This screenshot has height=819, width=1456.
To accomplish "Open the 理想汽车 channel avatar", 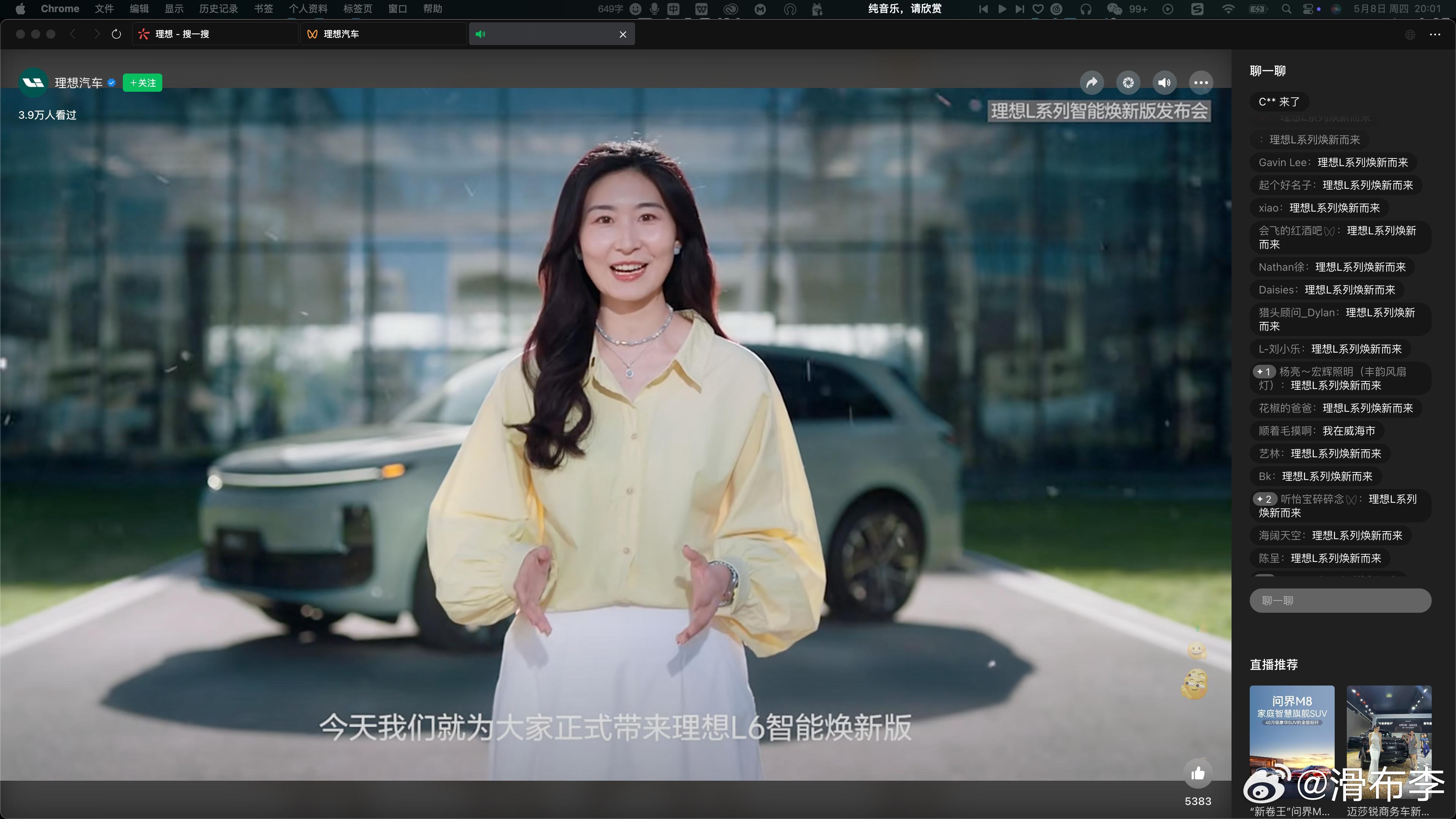I will pos(33,83).
